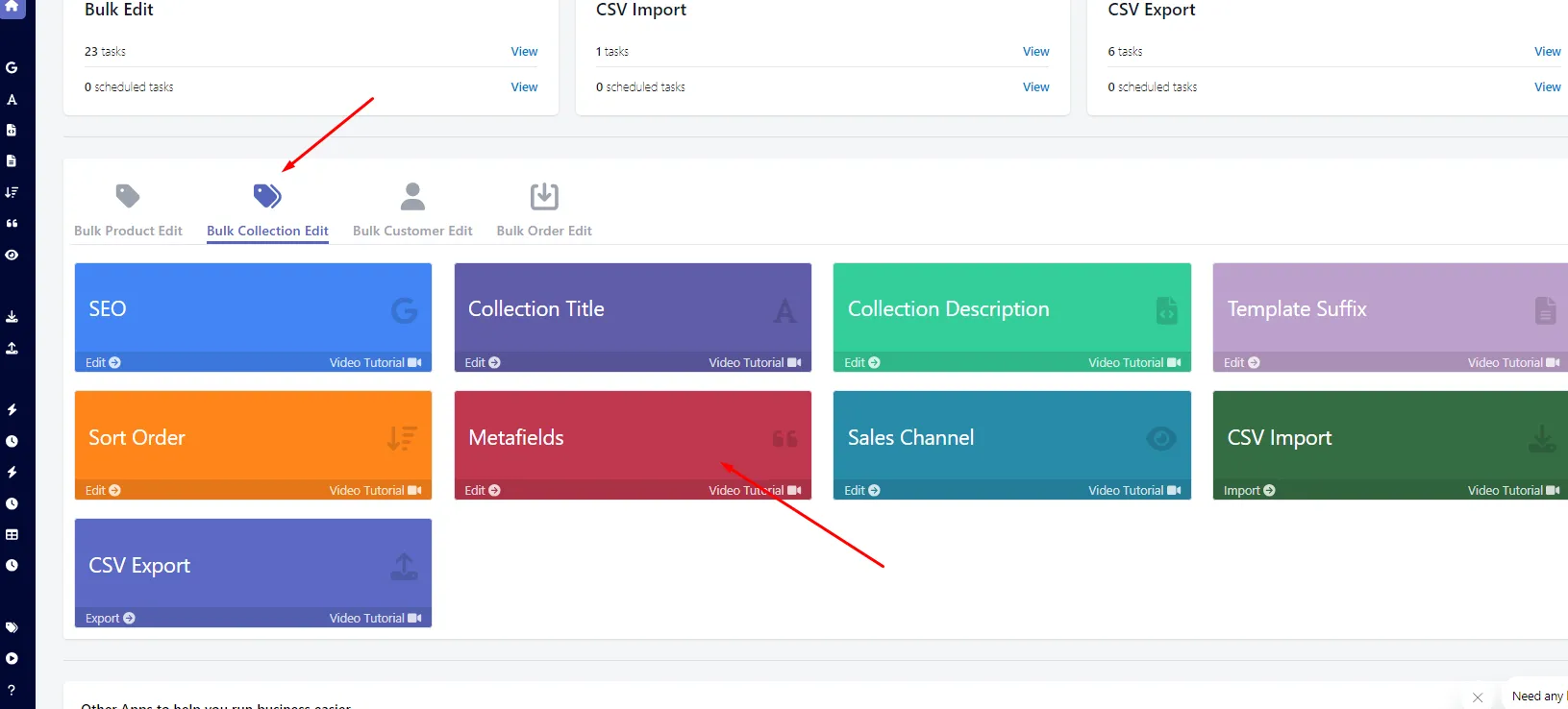Click the quote icon on the Metafields card

click(x=784, y=439)
